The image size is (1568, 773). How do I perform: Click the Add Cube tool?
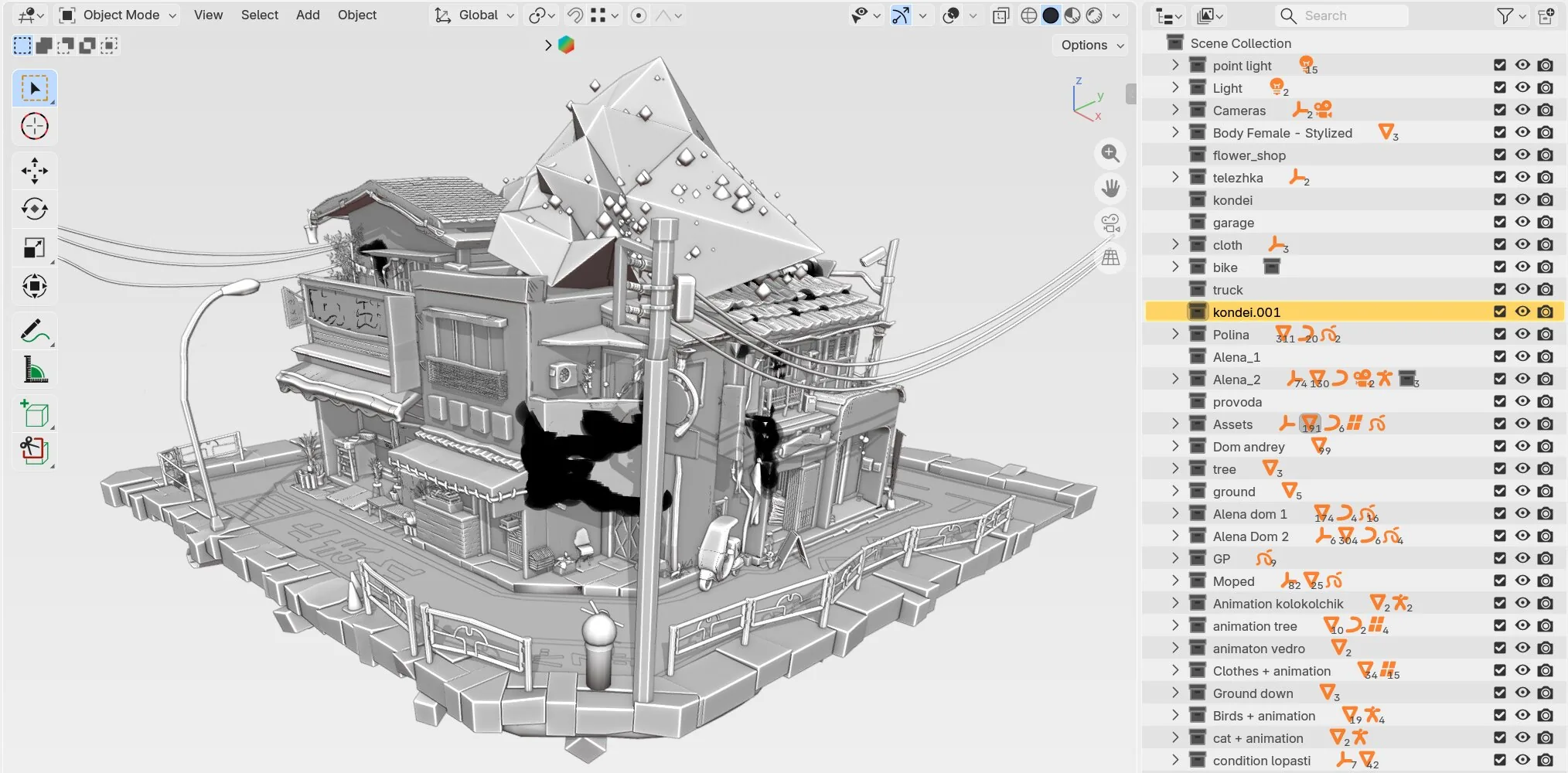(35, 414)
